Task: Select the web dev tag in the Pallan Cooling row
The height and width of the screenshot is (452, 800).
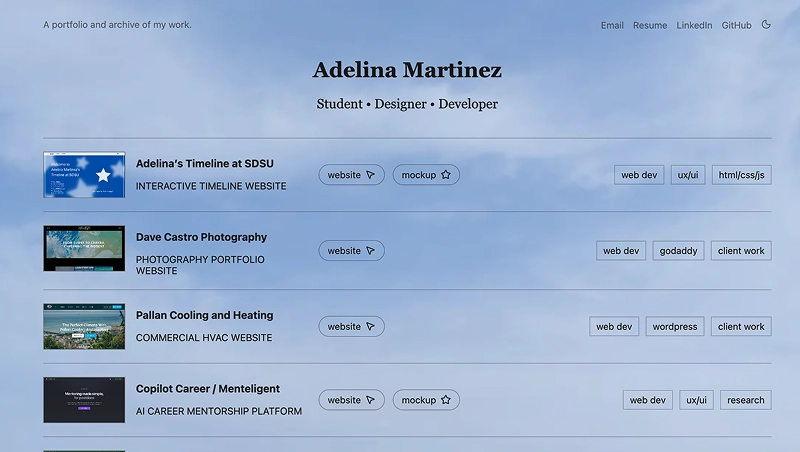Action: (x=614, y=327)
